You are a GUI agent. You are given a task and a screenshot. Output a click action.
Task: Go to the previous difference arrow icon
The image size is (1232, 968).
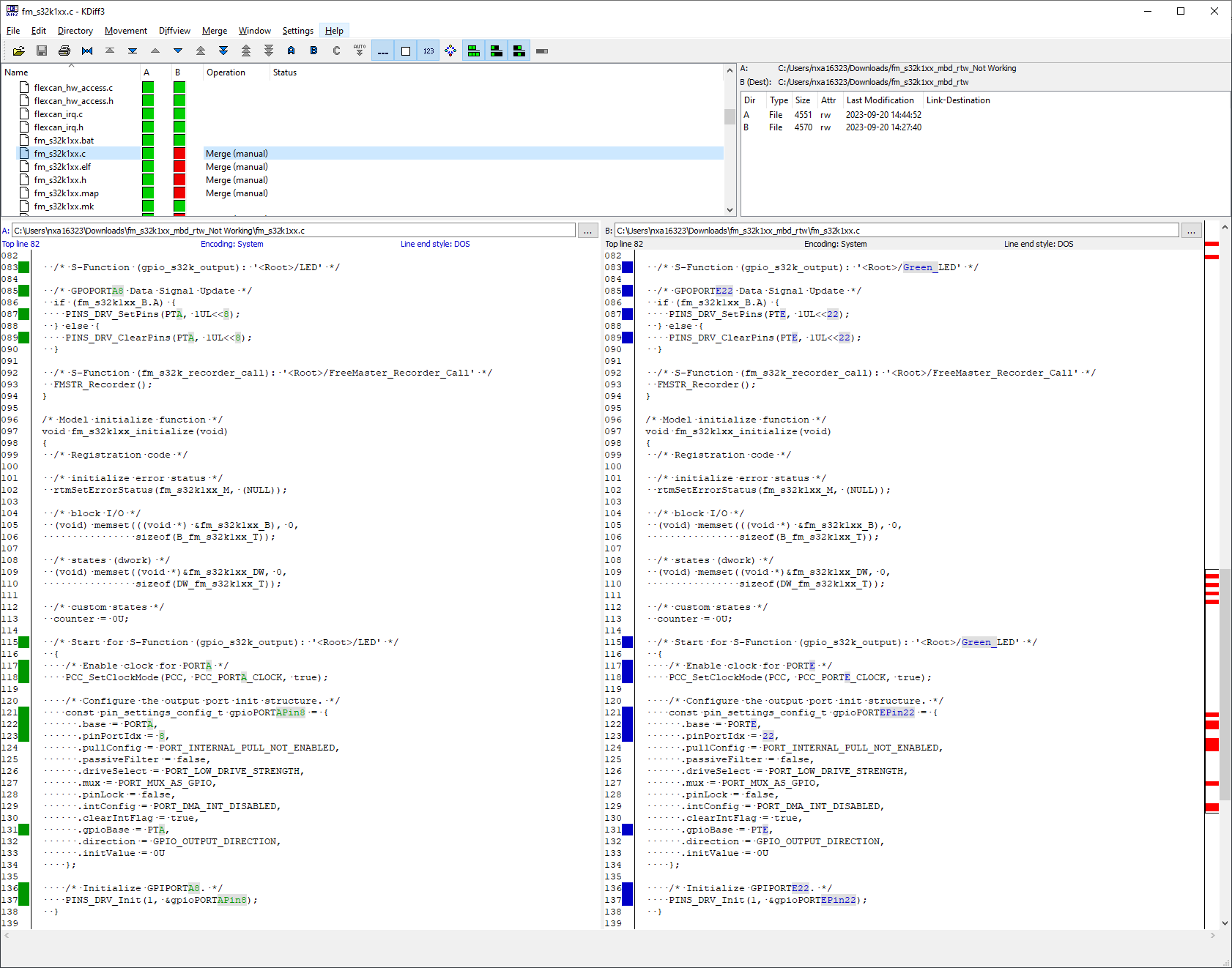pyautogui.click(x=155, y=51)
